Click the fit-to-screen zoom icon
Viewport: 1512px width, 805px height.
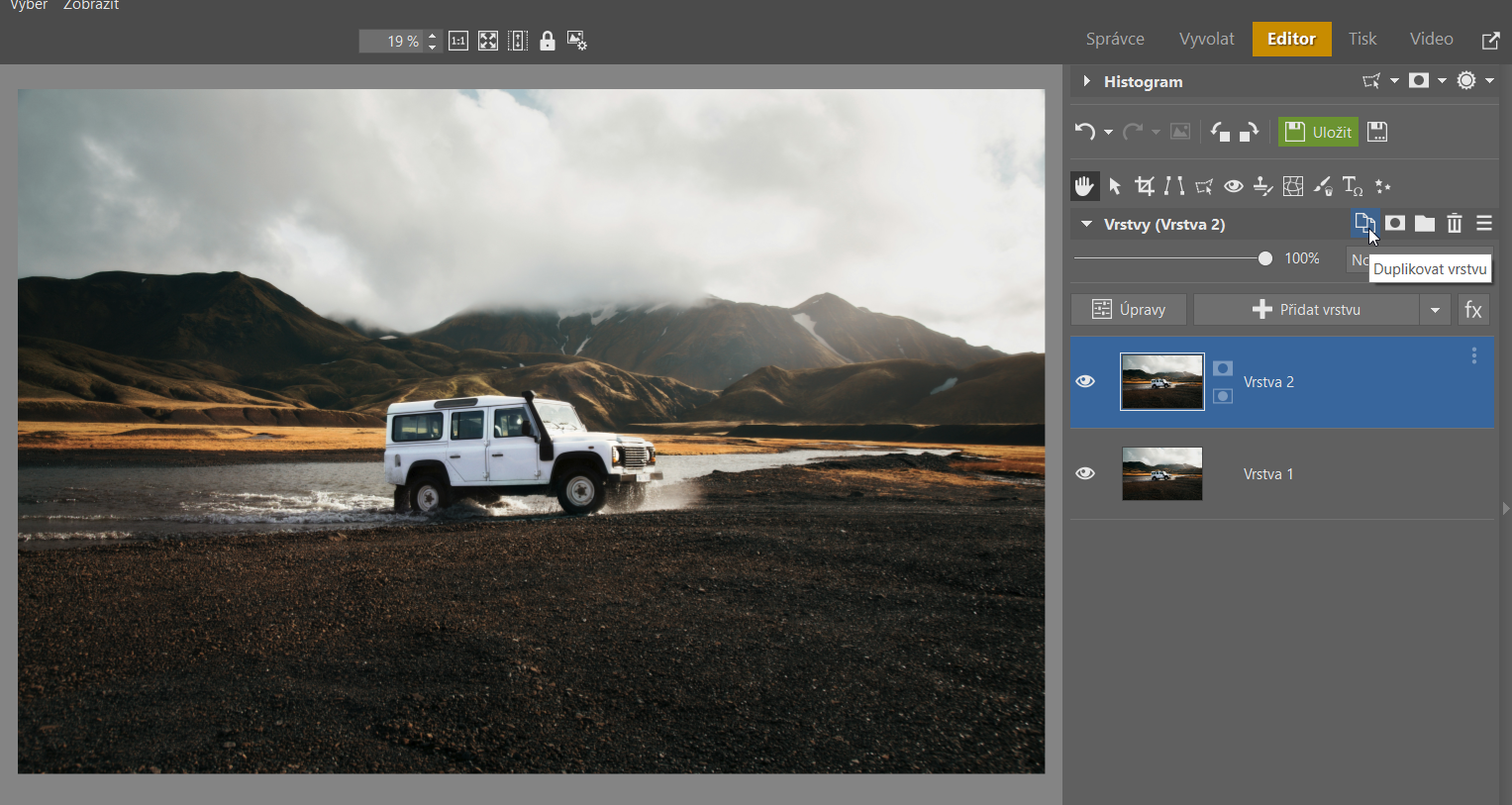(x=488, y=41)
